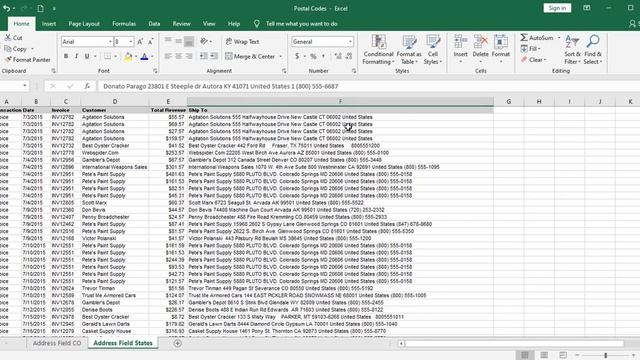Viewport: 640px width, 360px height.
Task: Click Delete cells icon
Action: click(x=480, y=42)
